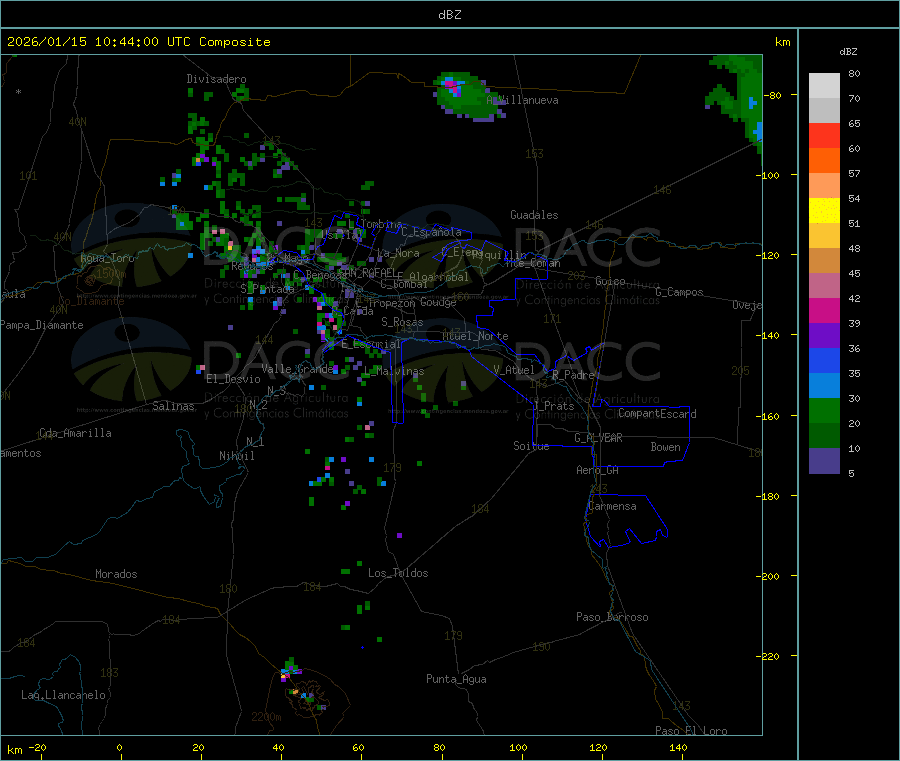This screenshot has height=761, width=900.
Task: Click the S_Rosas label
Action: coord(402,322)
